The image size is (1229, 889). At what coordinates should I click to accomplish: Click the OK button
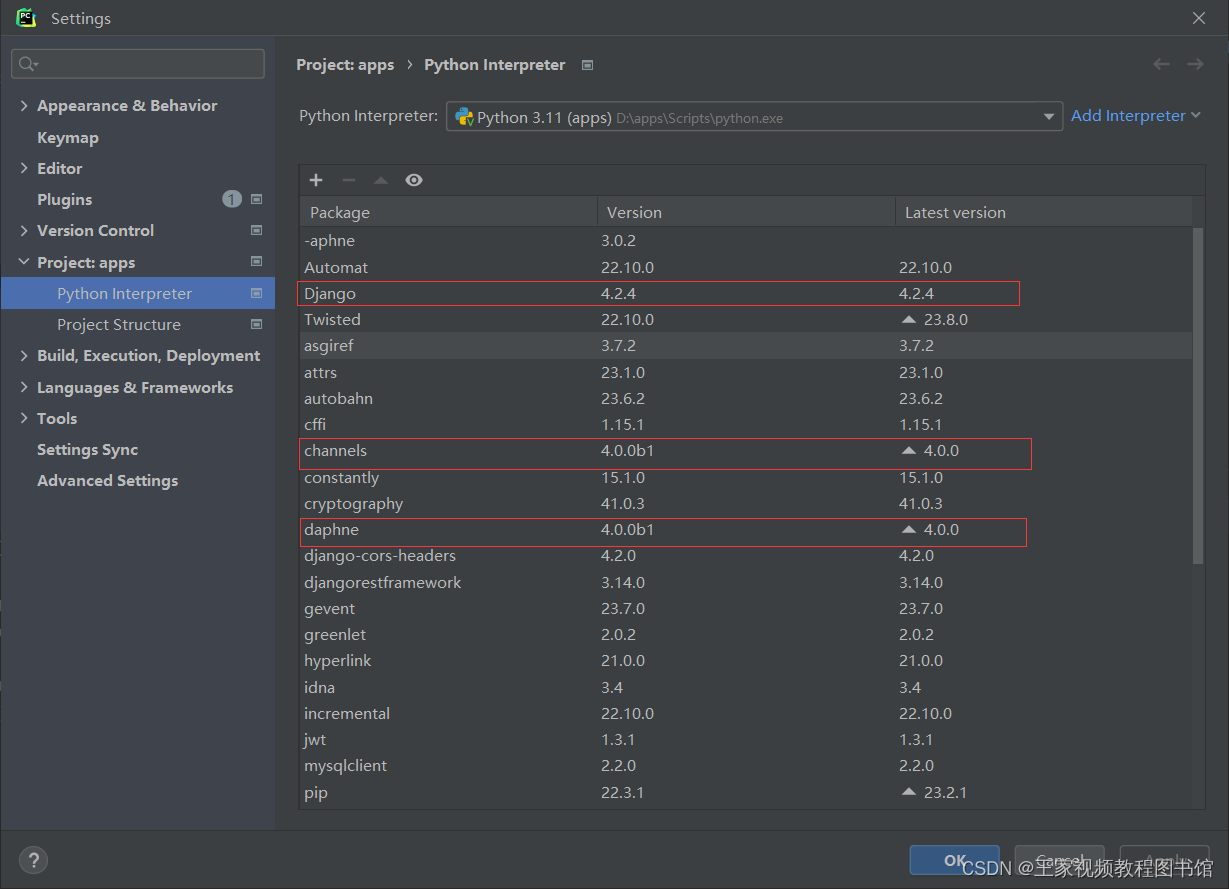coord(954,860)
